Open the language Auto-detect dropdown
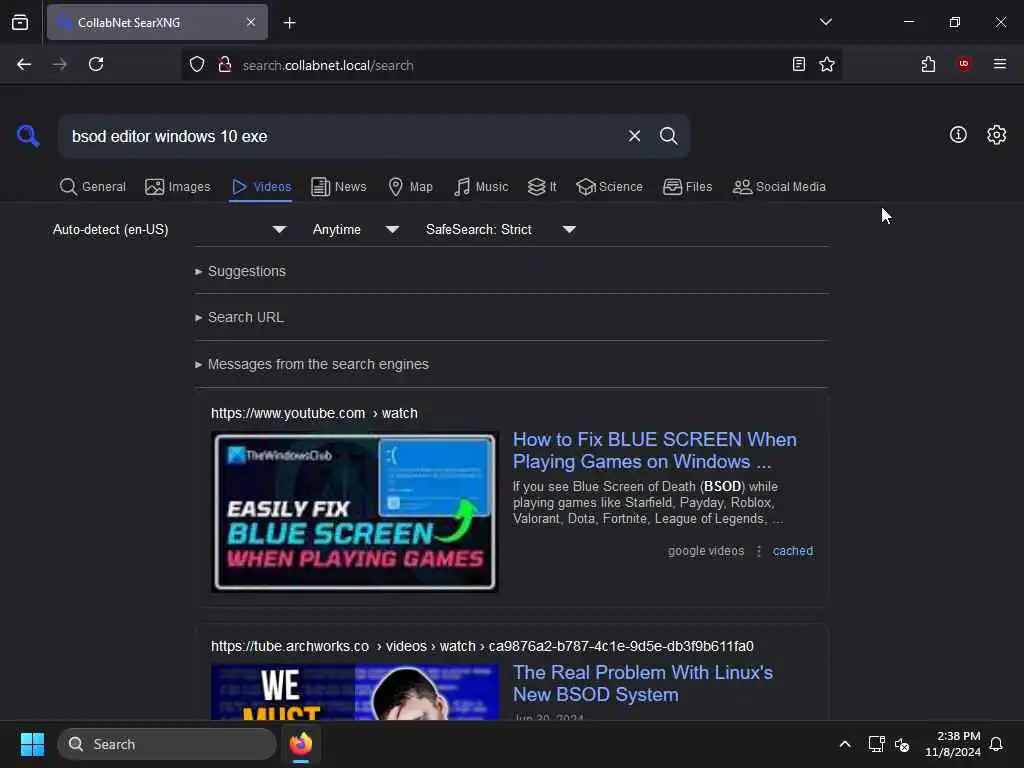 click(x=170, y=229)
